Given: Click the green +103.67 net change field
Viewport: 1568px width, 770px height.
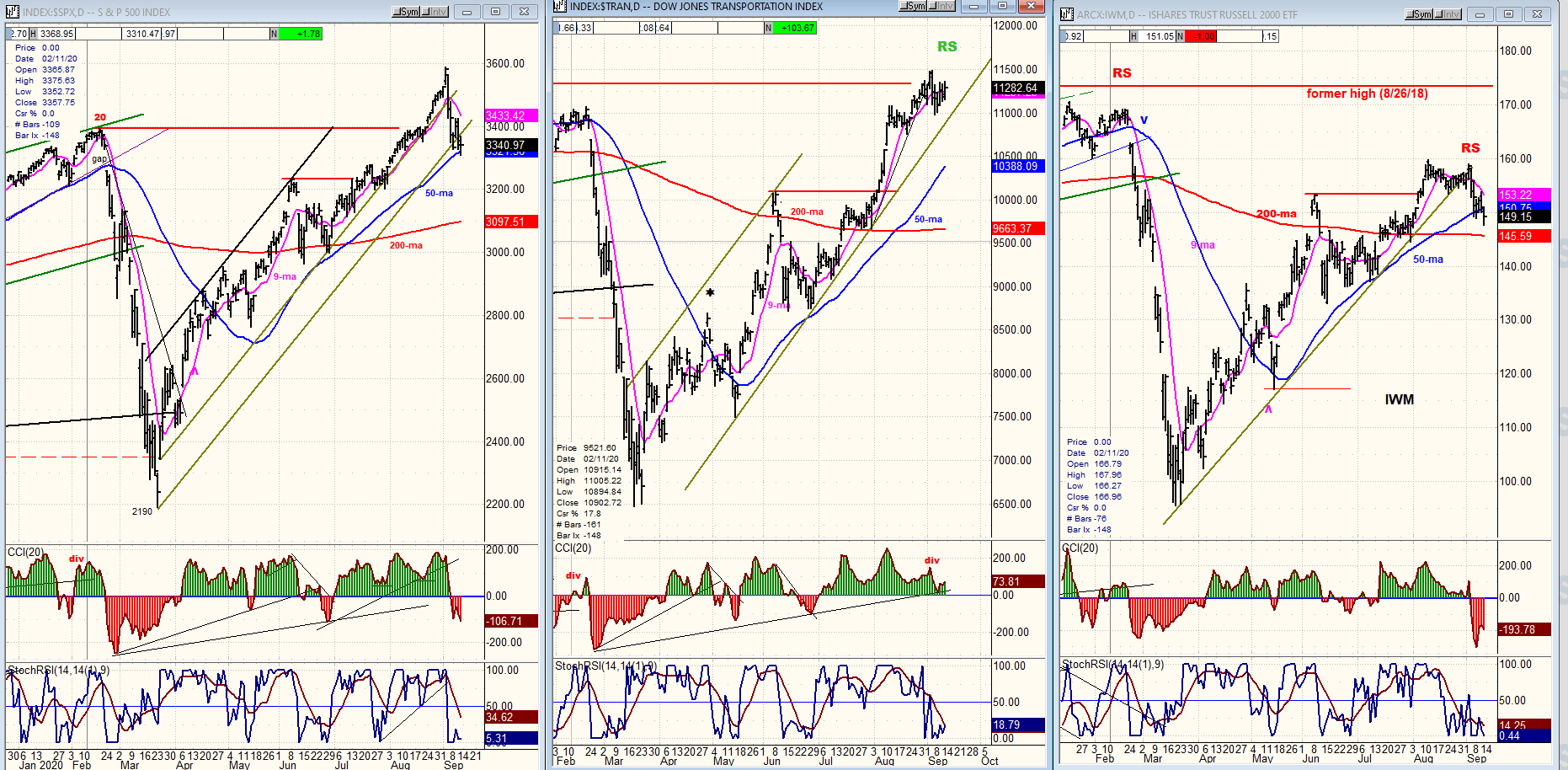Looking at the screenshot, I should click(x=795, y=28).
